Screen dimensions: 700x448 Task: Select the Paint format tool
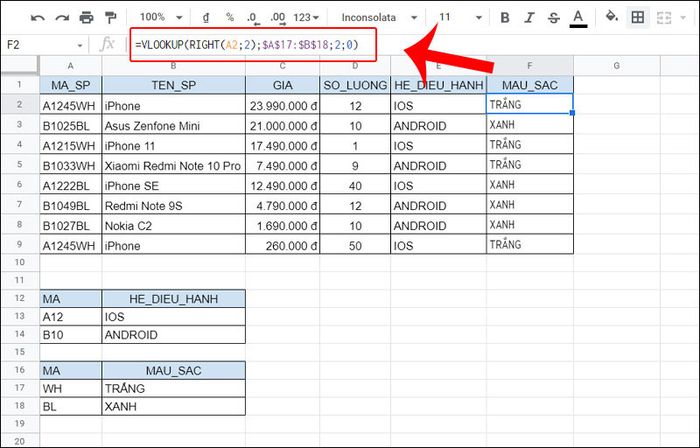point(110,18)
